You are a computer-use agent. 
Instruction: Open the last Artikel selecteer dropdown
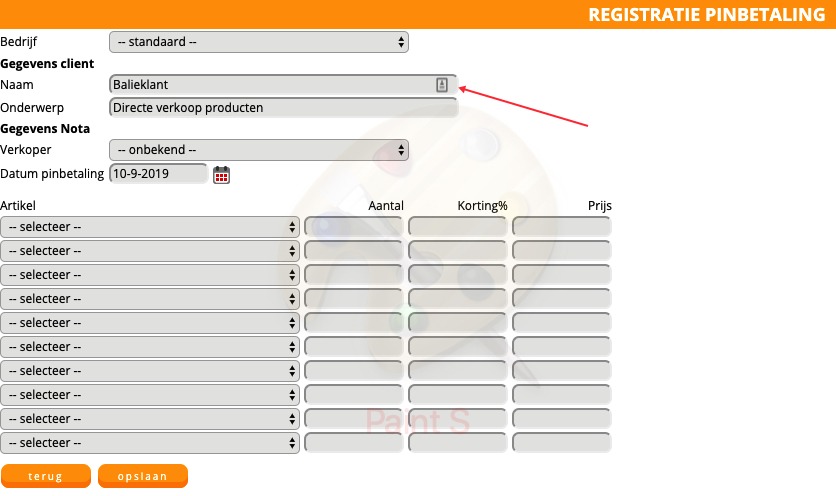(x=150, y=443)
